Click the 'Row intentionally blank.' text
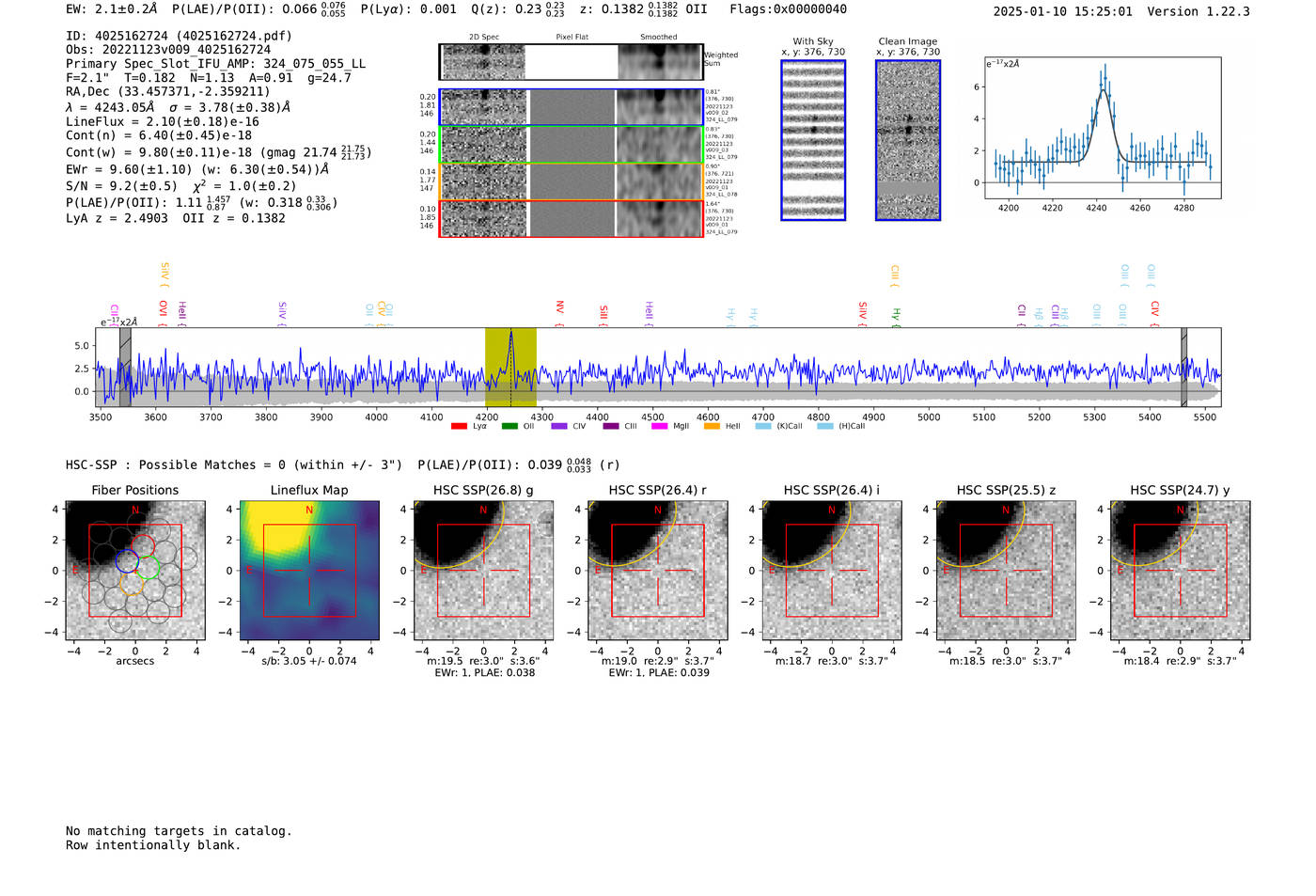Screen dimensions: 1316x896 153,845
